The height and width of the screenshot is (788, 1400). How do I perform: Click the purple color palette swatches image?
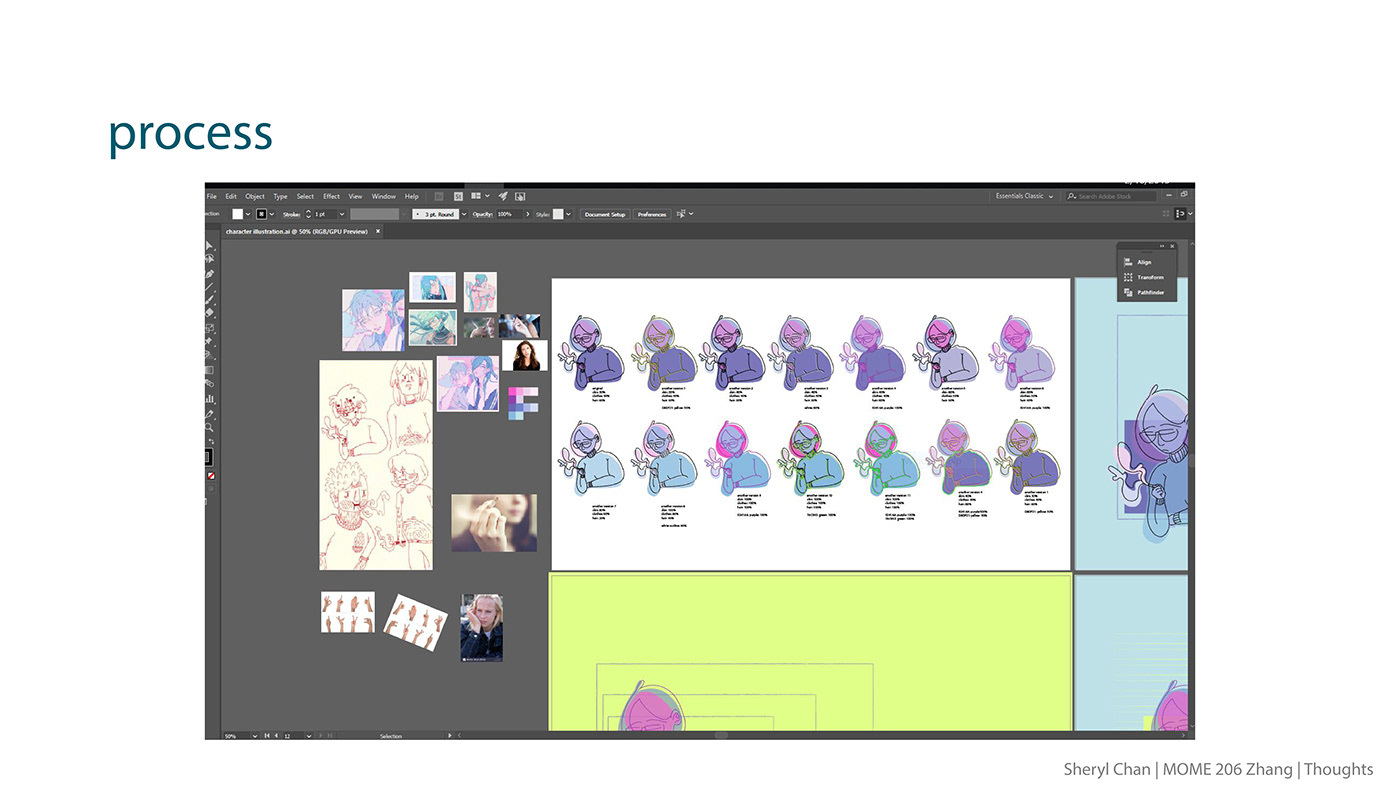(x=523, y=402)
